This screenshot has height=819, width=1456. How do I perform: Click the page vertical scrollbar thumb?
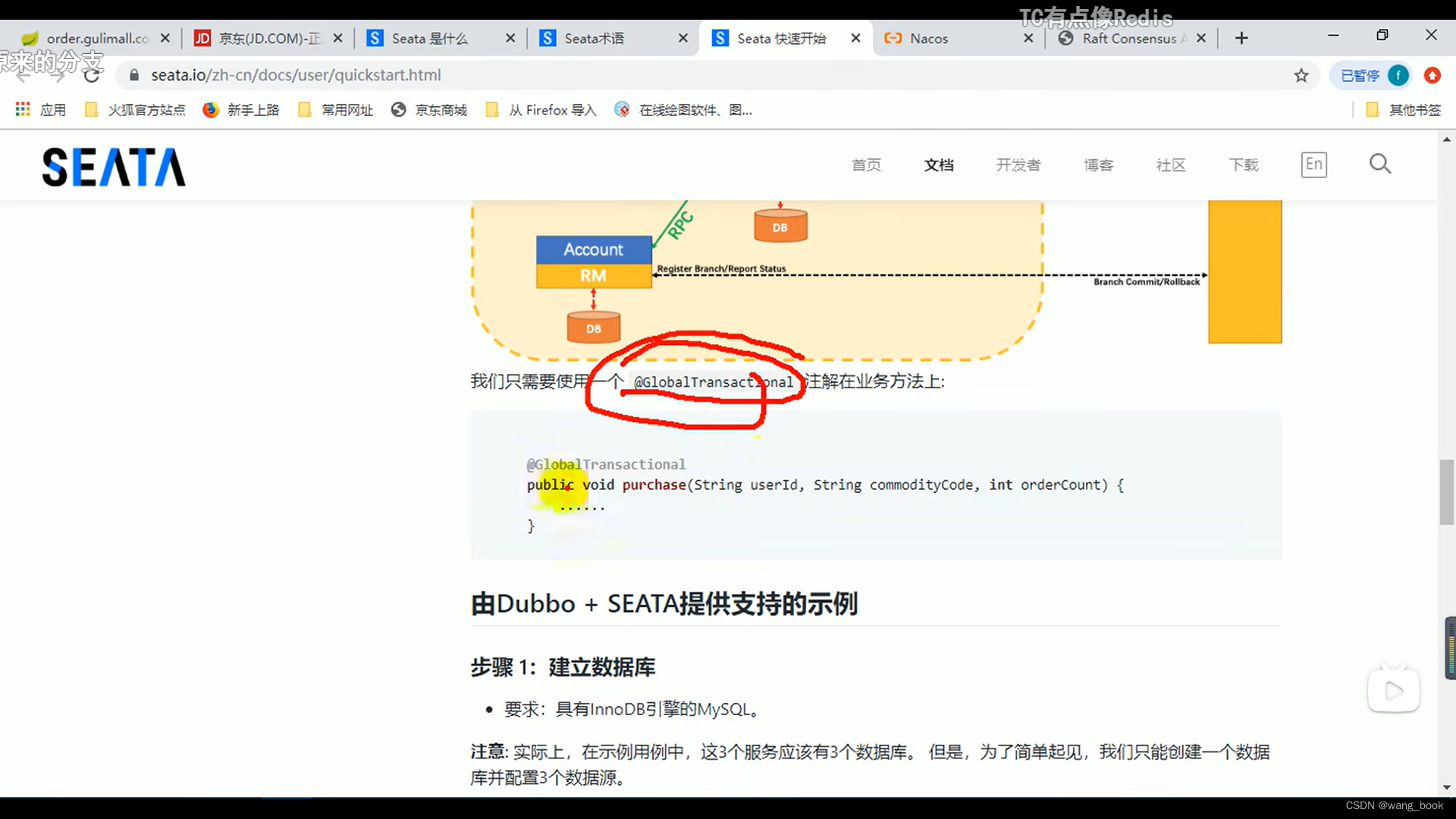[x=1447, y=491]
